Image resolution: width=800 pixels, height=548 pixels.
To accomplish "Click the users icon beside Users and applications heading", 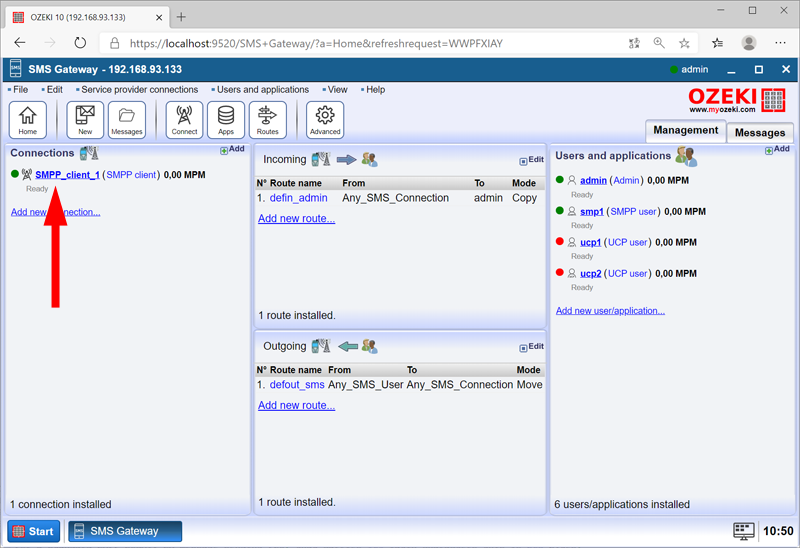I will [x=686, y=156].
